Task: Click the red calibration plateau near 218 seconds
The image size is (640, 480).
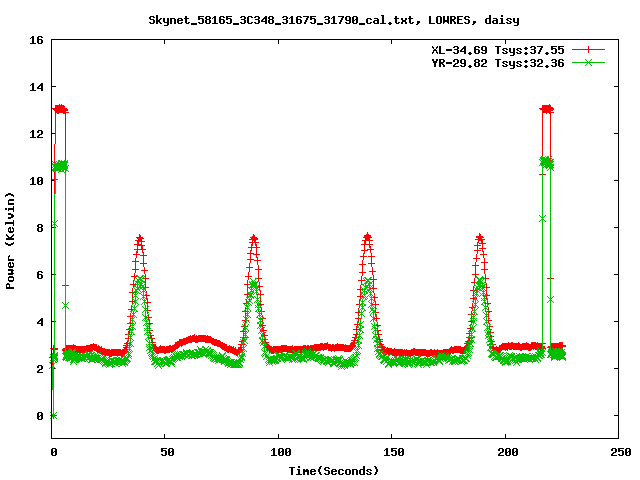Action: (x=547, y=109)
